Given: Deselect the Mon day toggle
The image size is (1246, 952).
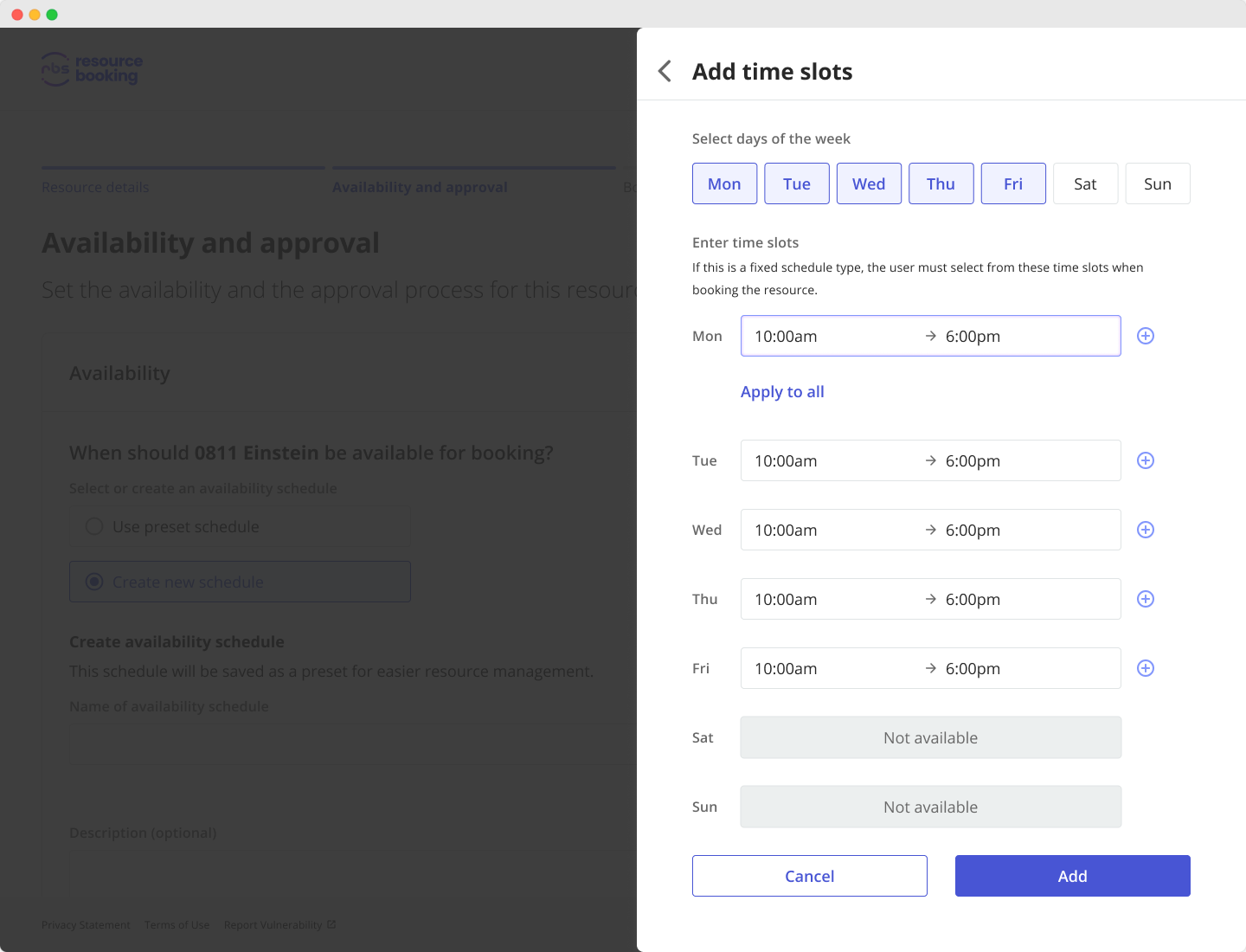Looking at the screenshot, I should [x=724, y=183].
